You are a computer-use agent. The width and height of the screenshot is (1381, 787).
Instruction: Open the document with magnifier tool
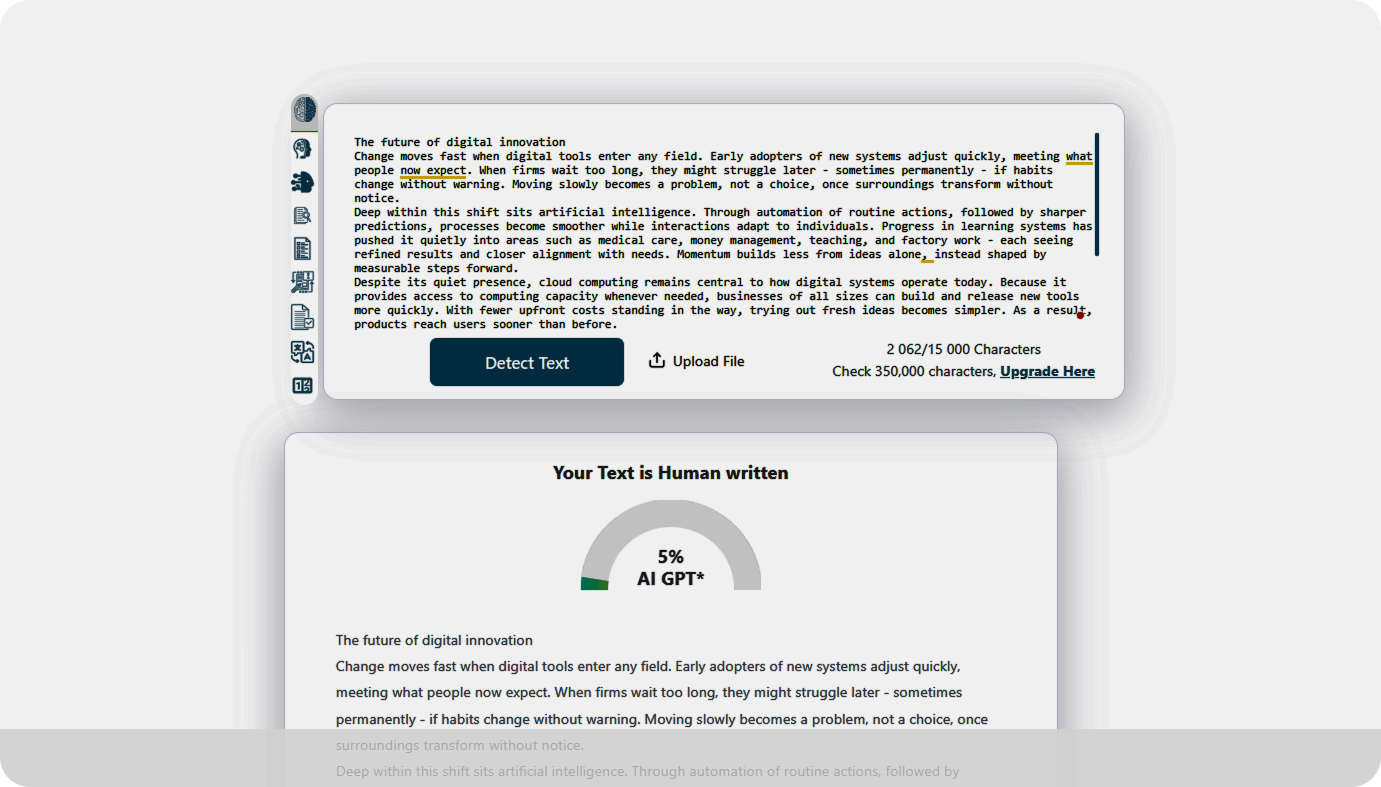[x=302, y=215]
